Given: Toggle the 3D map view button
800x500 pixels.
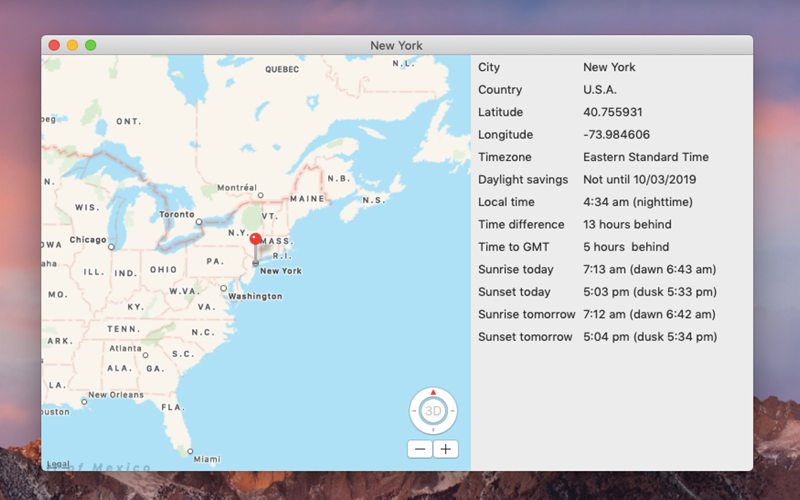Looking at the screenshot, I should click(433, 411).
